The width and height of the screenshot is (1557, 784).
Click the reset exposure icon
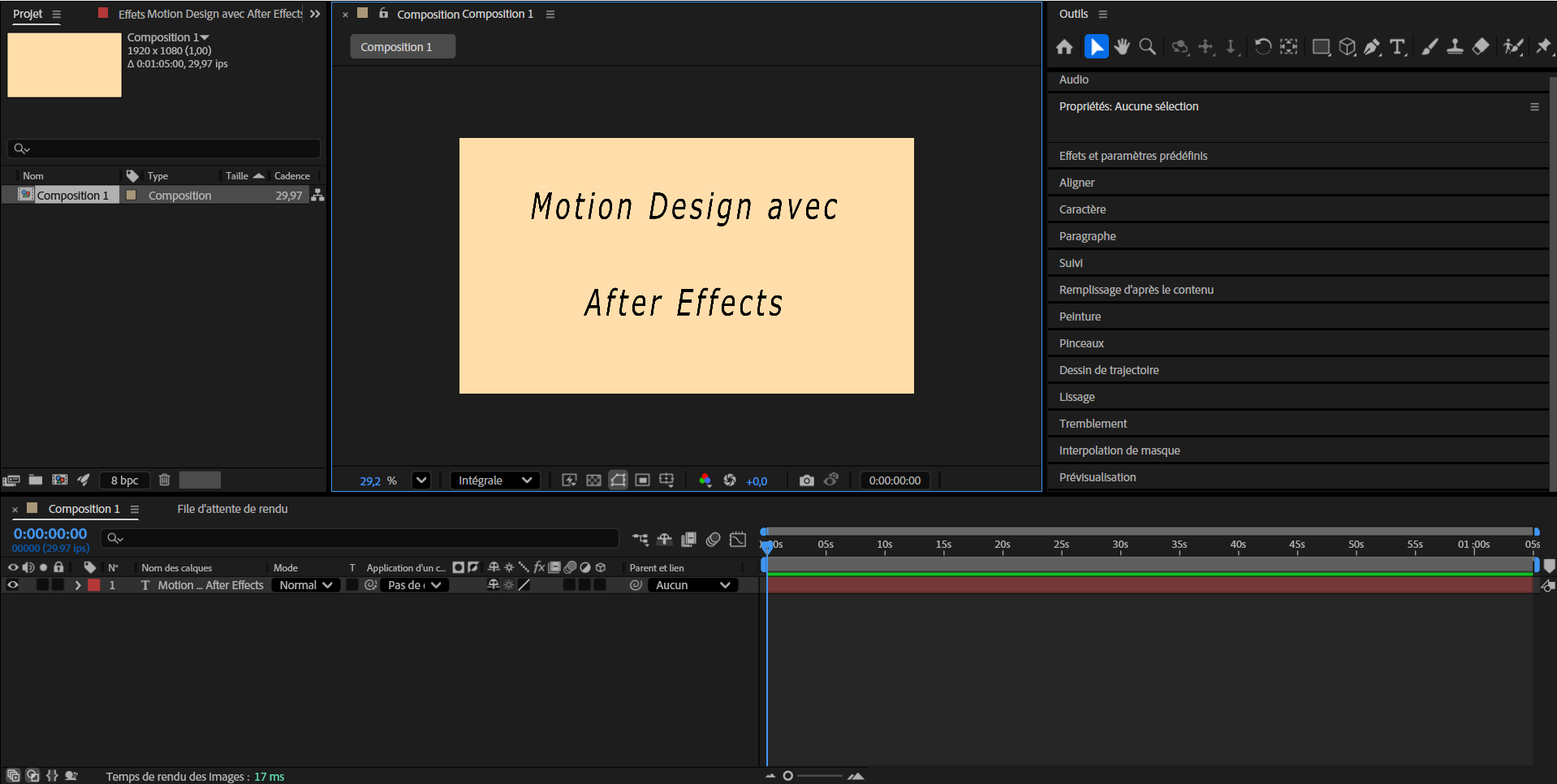tap(730, 480)
